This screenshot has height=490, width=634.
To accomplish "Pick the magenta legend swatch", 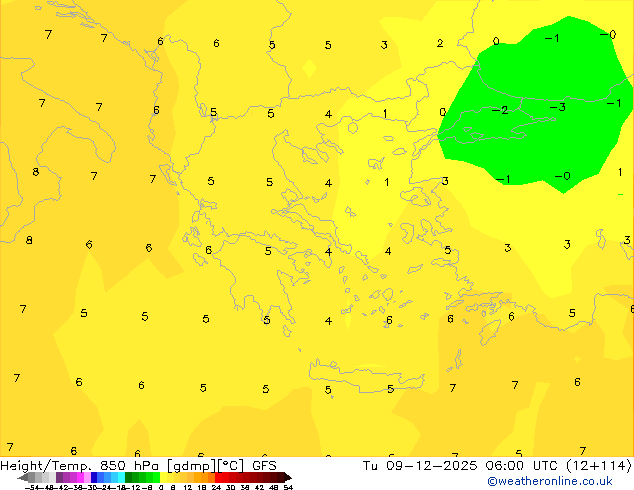I will (80, 477).
